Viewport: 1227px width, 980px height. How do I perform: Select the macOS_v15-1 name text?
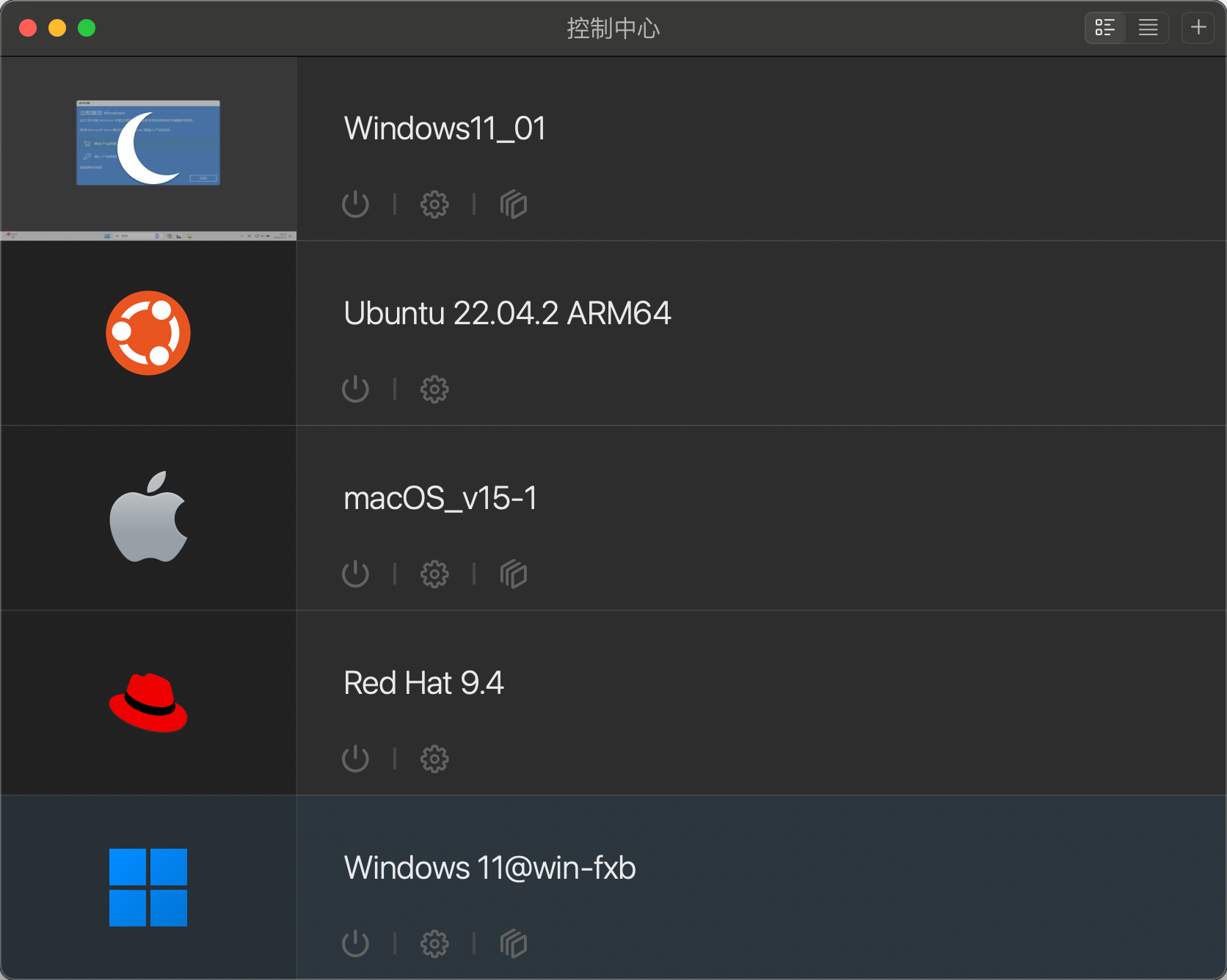tap(440, 499)
